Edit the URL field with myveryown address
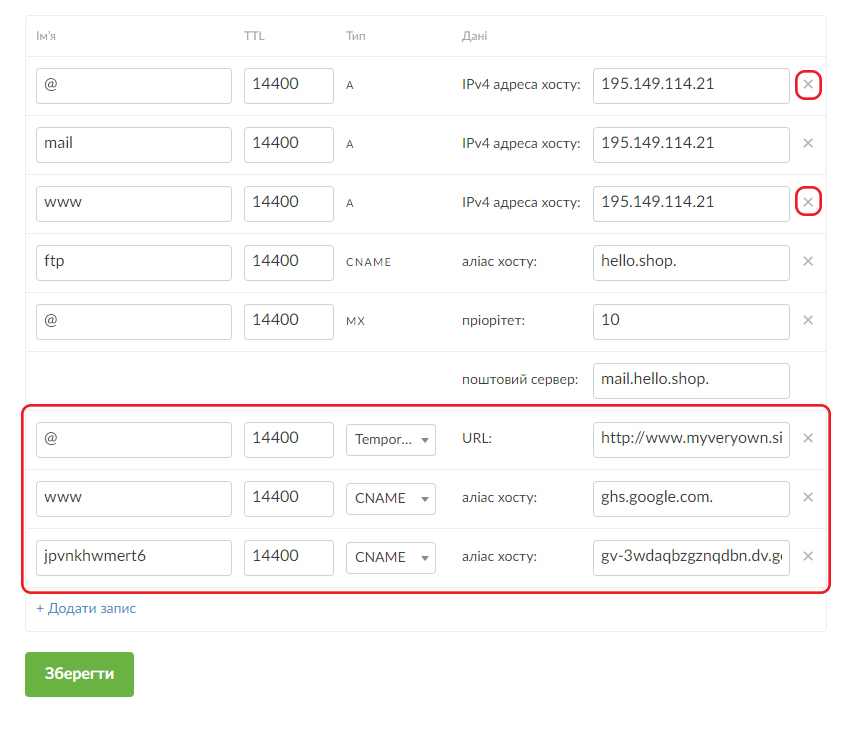 (691, 439)
